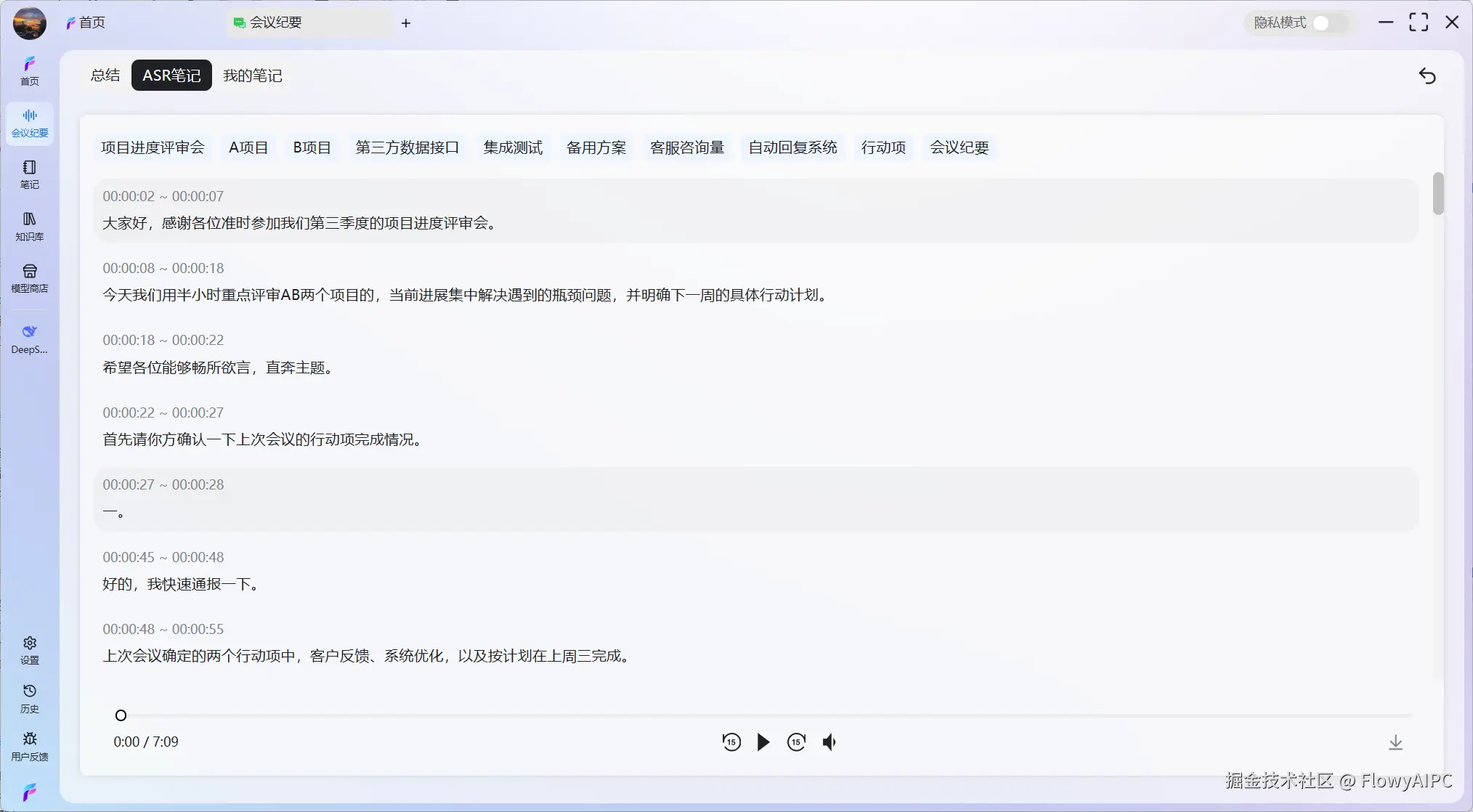Open the 首页 home page from sidebar
The height and width of the screenshot is (812, 1473).
pos(29,71)
